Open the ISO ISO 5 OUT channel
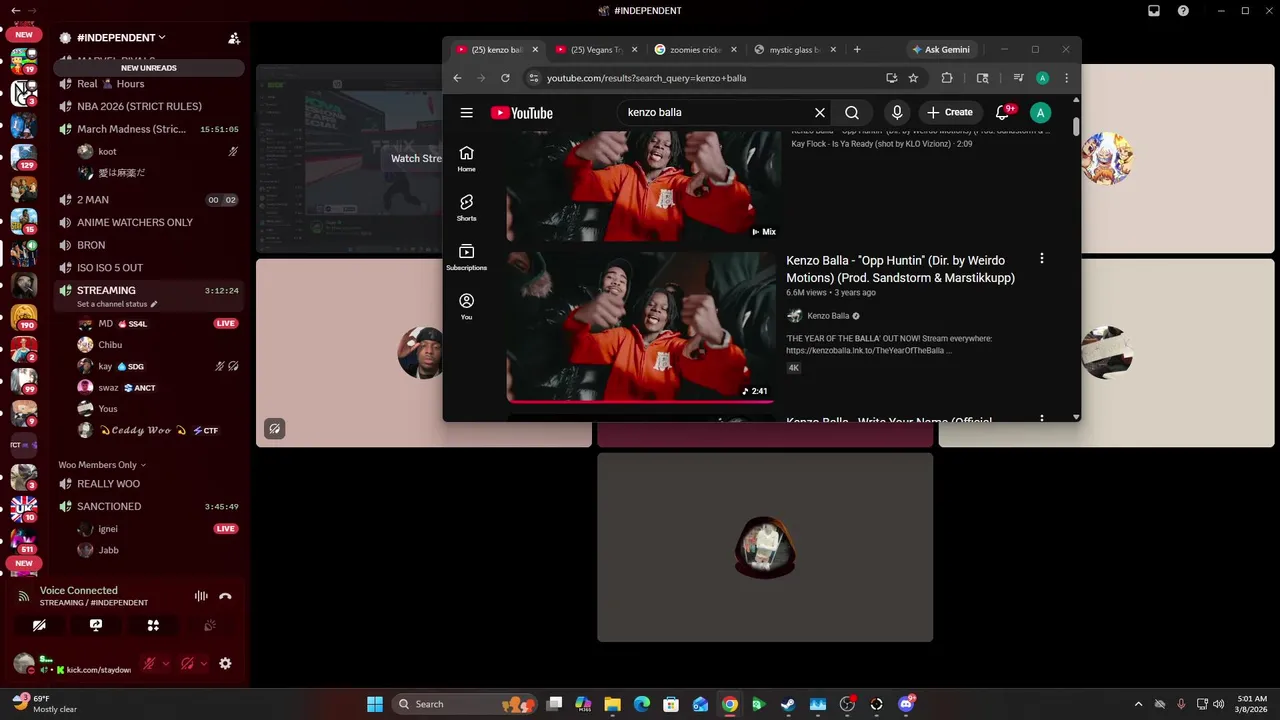 point(149,268)
